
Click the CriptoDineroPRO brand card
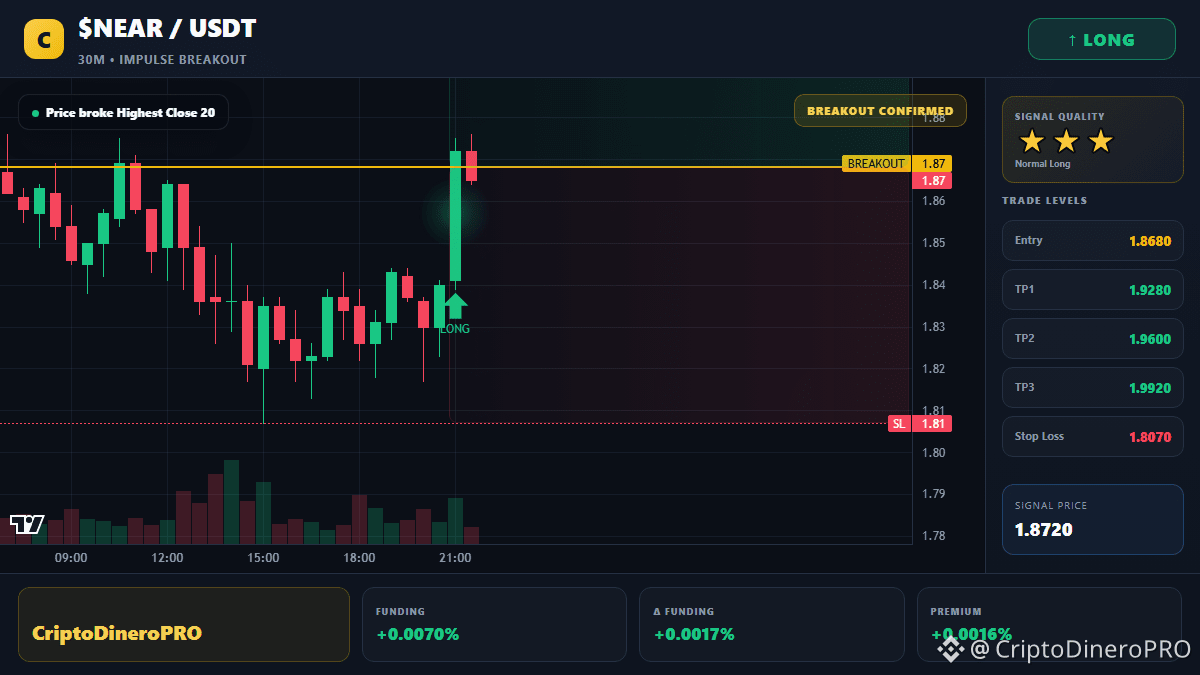184,624
